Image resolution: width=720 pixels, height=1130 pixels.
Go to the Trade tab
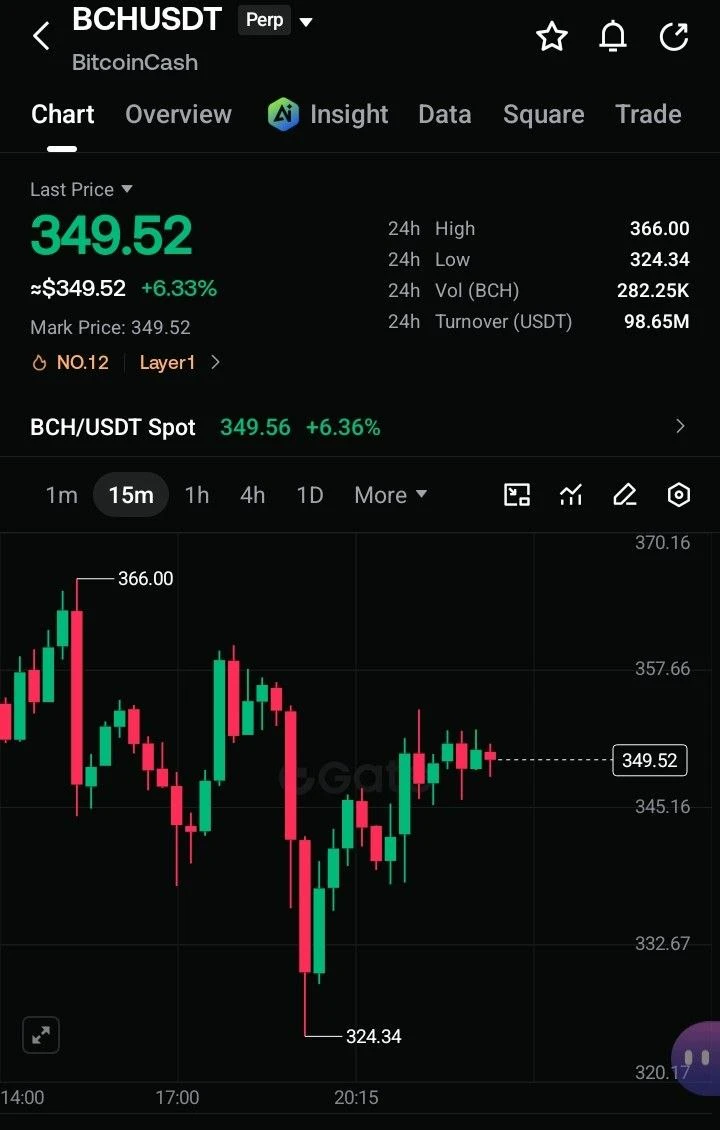[649, 114]
